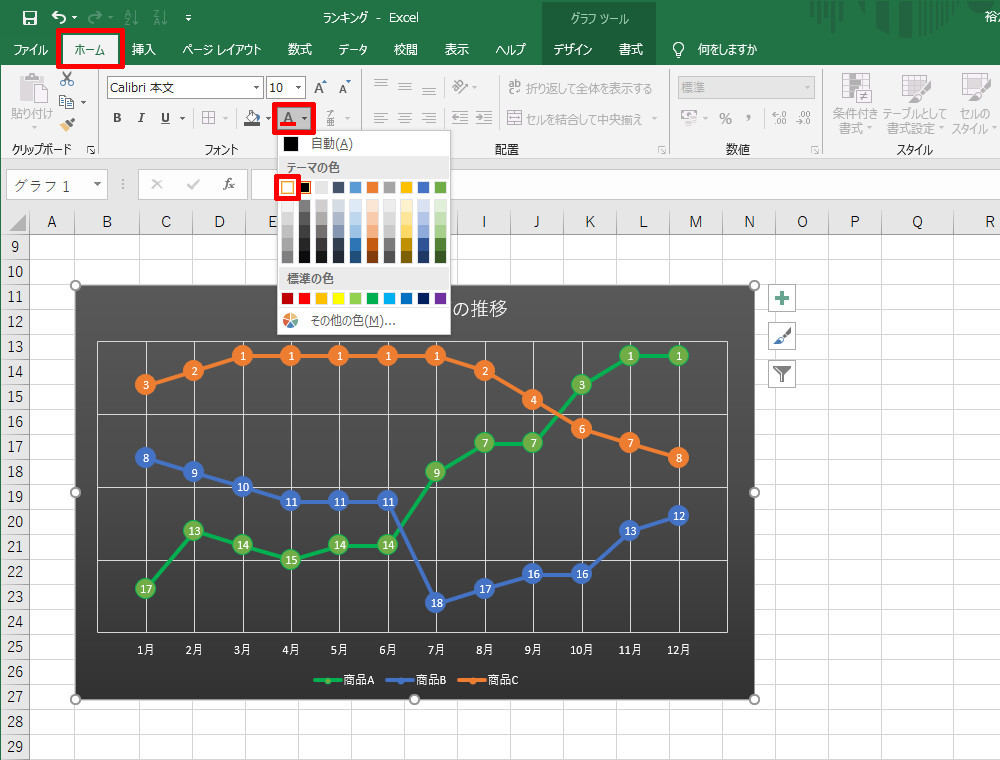1000x760 pixels.
Task: Align text to the left
Action: coord(381,118)
